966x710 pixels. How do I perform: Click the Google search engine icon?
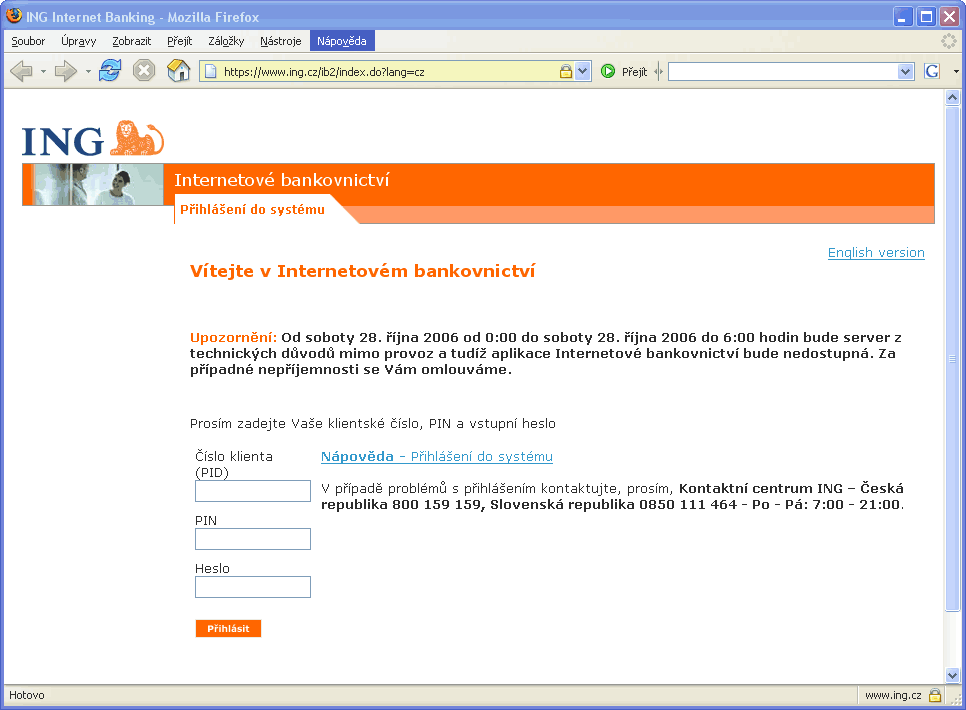pos(932,71)
